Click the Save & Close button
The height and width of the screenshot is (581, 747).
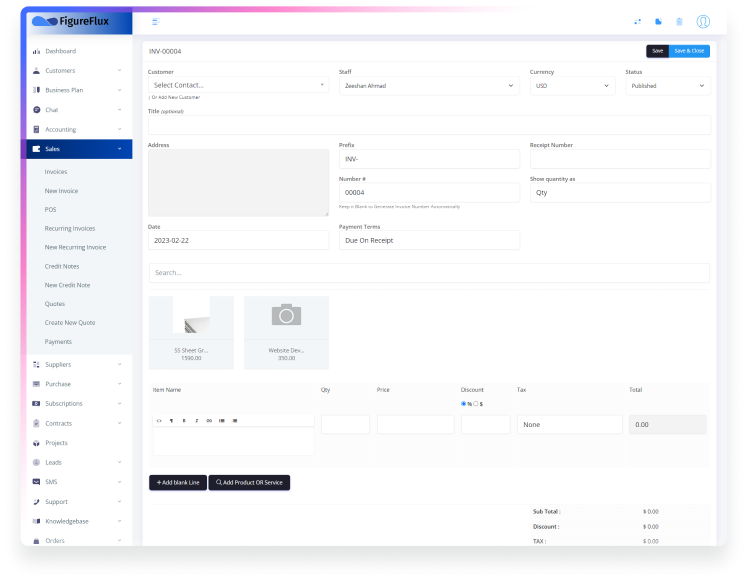click(689, 51)
